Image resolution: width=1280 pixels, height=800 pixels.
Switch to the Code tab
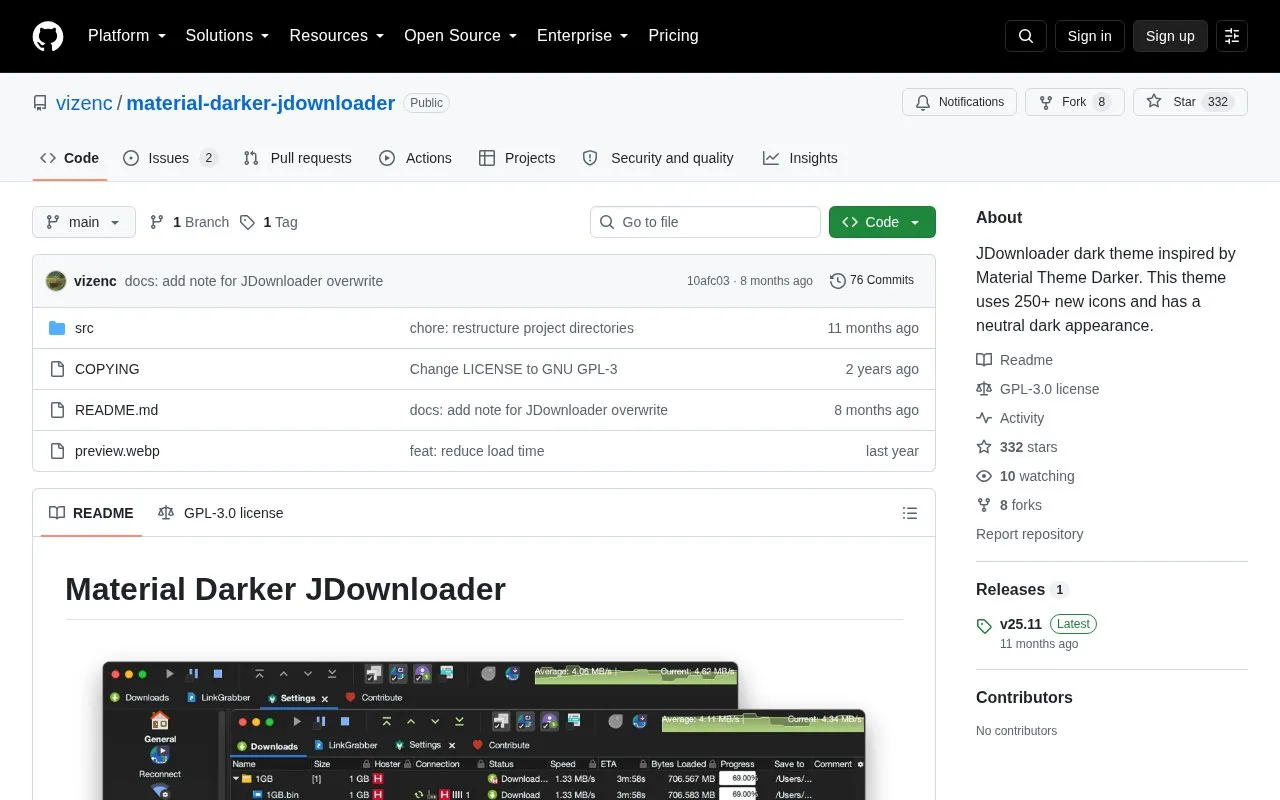[70, 158]
